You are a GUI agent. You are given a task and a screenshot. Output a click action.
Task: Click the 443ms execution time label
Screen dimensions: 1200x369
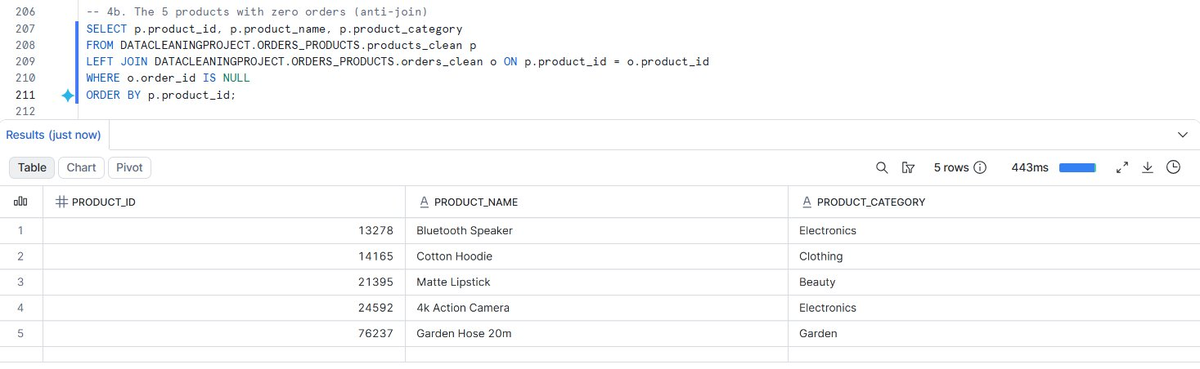tap(1030, 168)
